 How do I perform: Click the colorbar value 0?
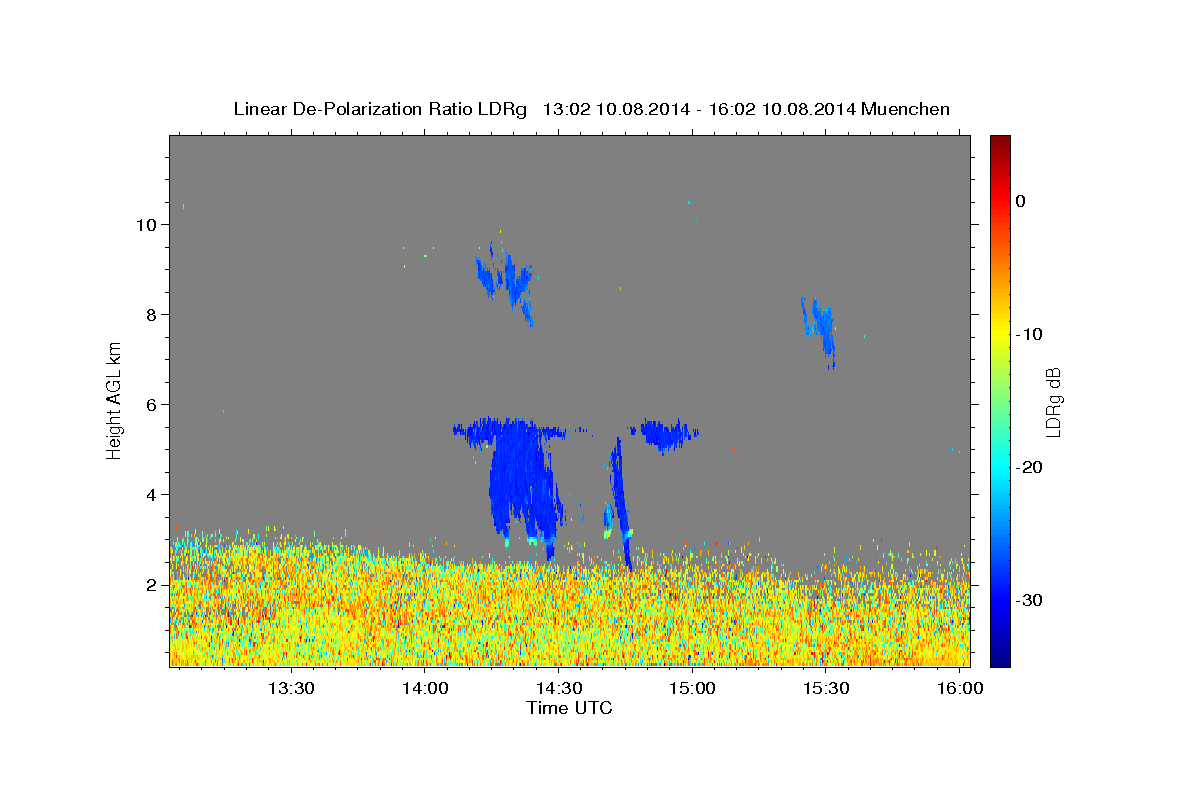tap(1021, 201)
